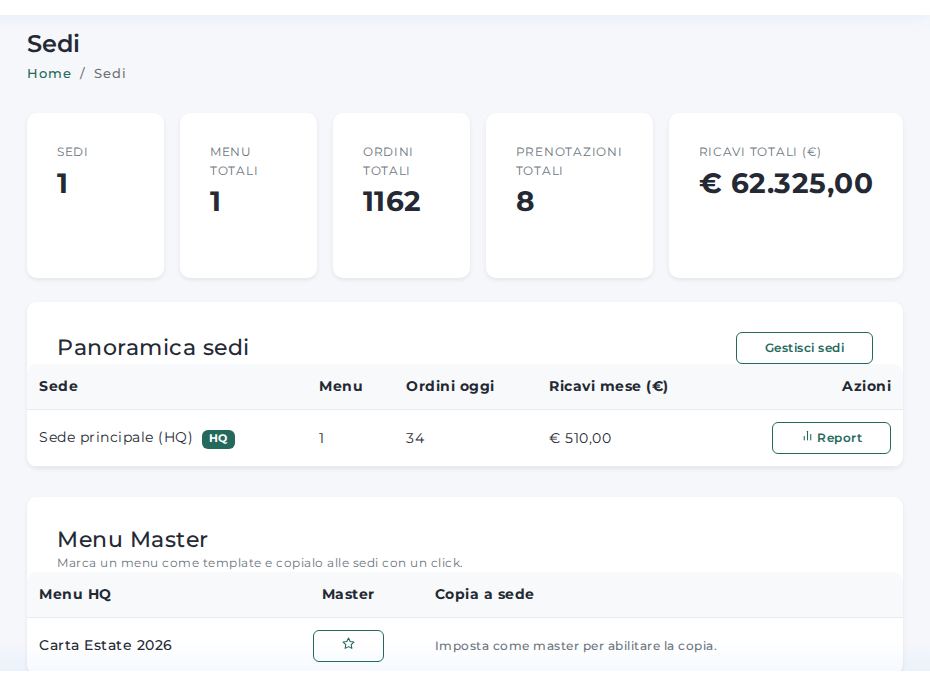Click the 'Imposta come master' hint text

[x=575, y=646]
